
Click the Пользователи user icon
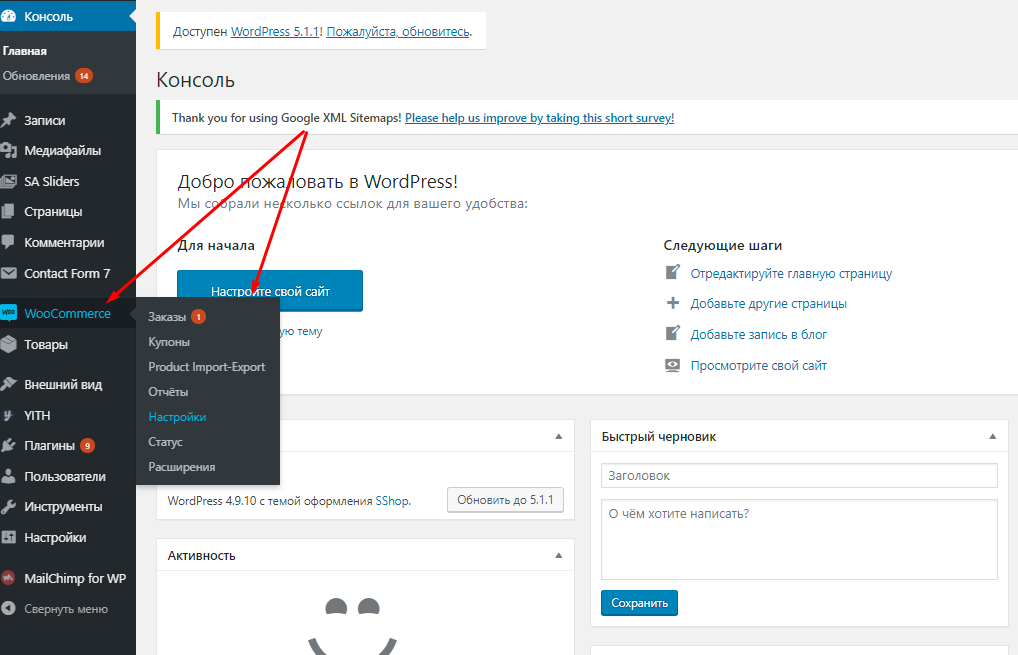(x=8, y=476)
